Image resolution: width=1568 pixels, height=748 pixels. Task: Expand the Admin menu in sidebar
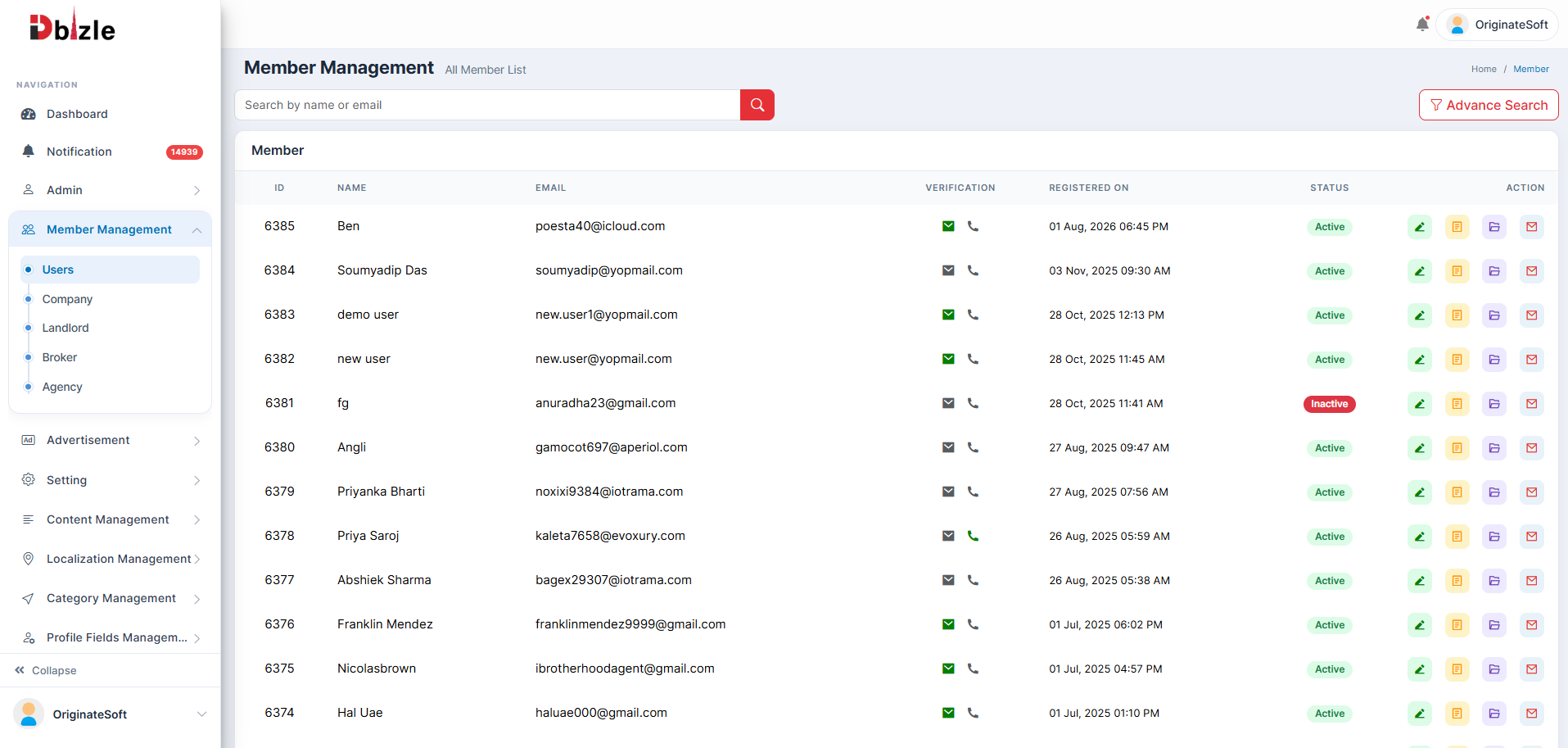click(111, 190)
